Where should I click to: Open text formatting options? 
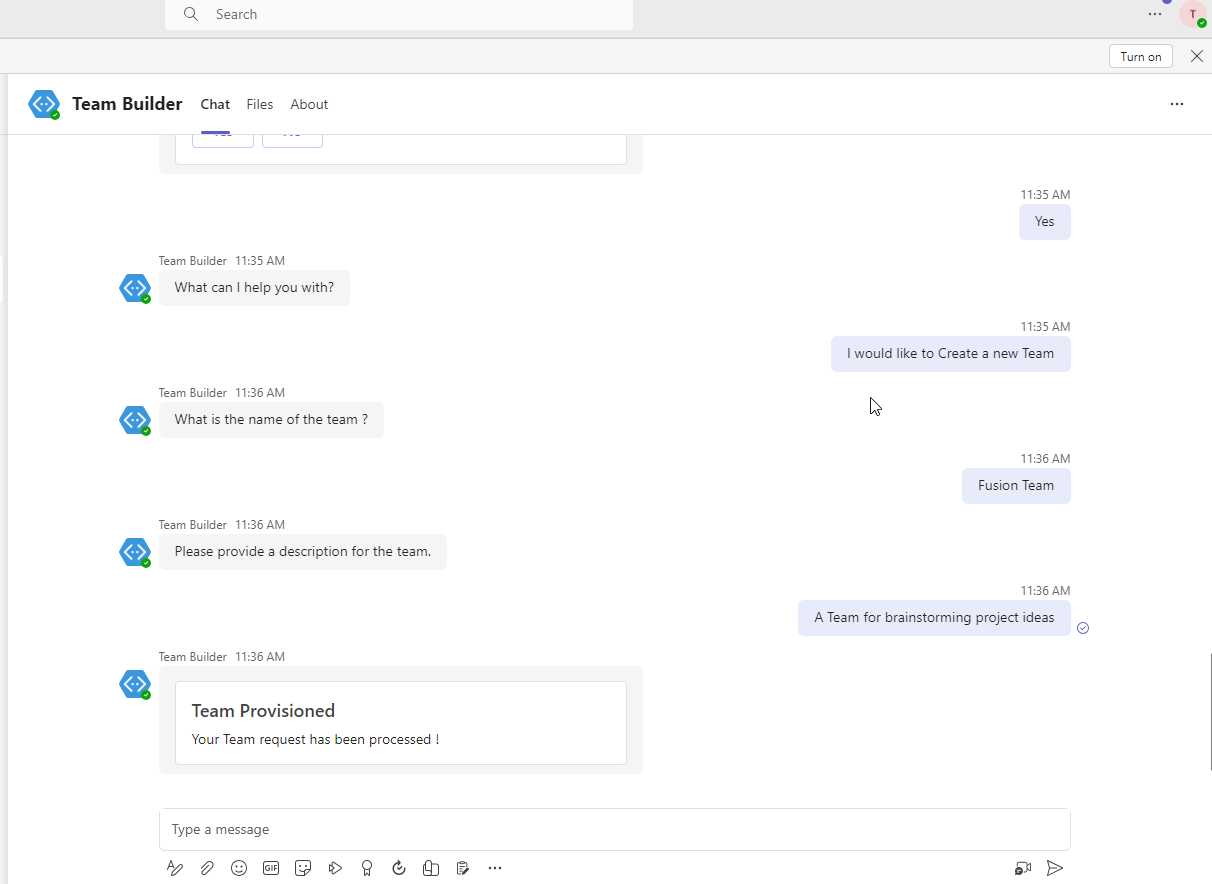coord(175,868)
